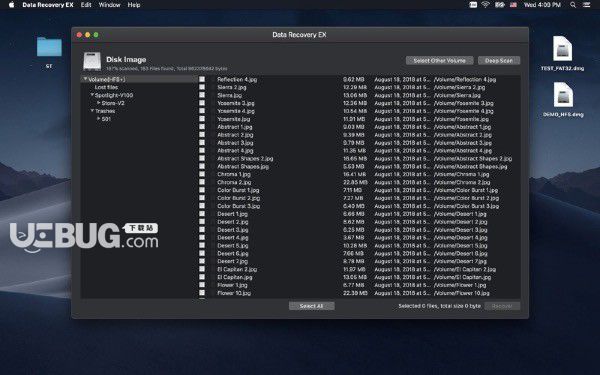This screenshot has height=375, width=600.
Task: Open the Help menu
Action: 134,5
